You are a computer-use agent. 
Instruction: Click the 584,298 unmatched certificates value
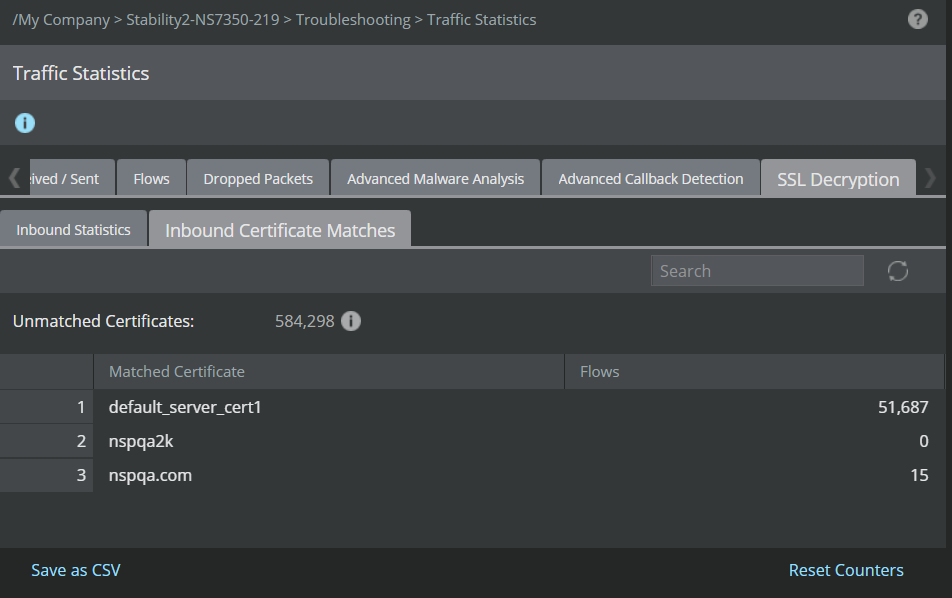[x=305, y=321]
